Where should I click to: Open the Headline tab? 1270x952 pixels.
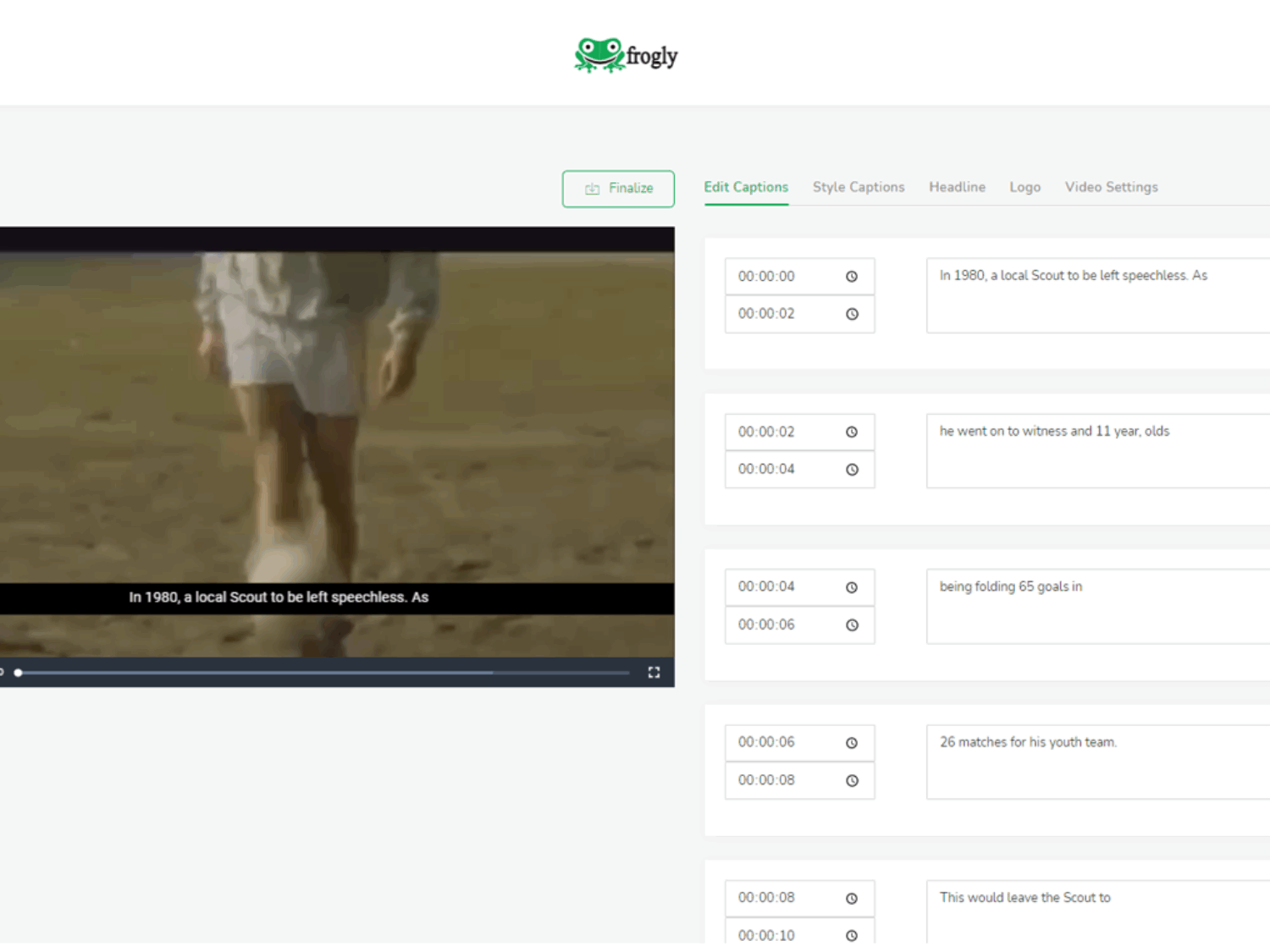pyautogui.click(x=957, y=187)
